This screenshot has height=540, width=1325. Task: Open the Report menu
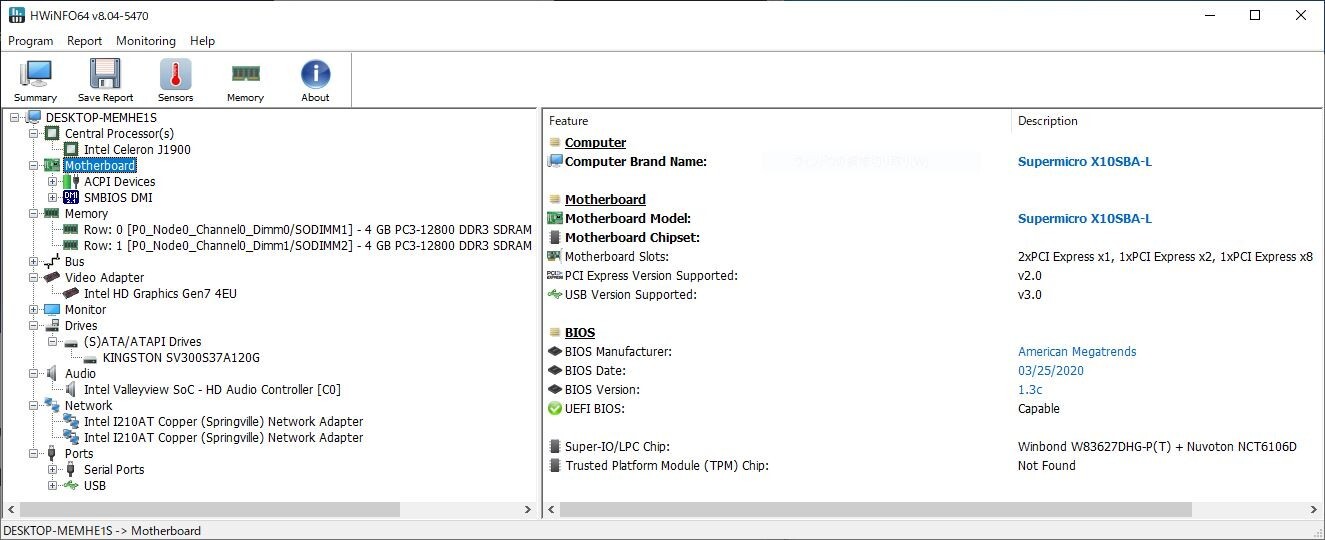point(85,41)
